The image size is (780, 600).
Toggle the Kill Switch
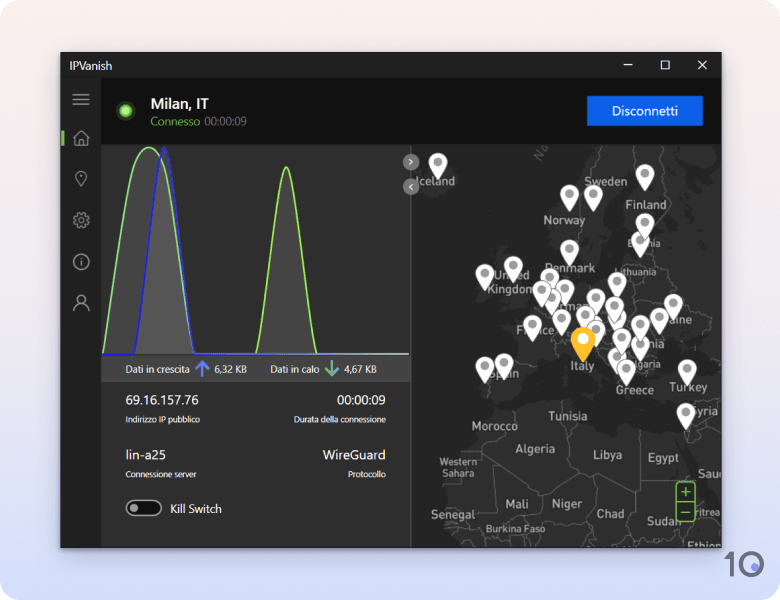[x=143, y=508]
